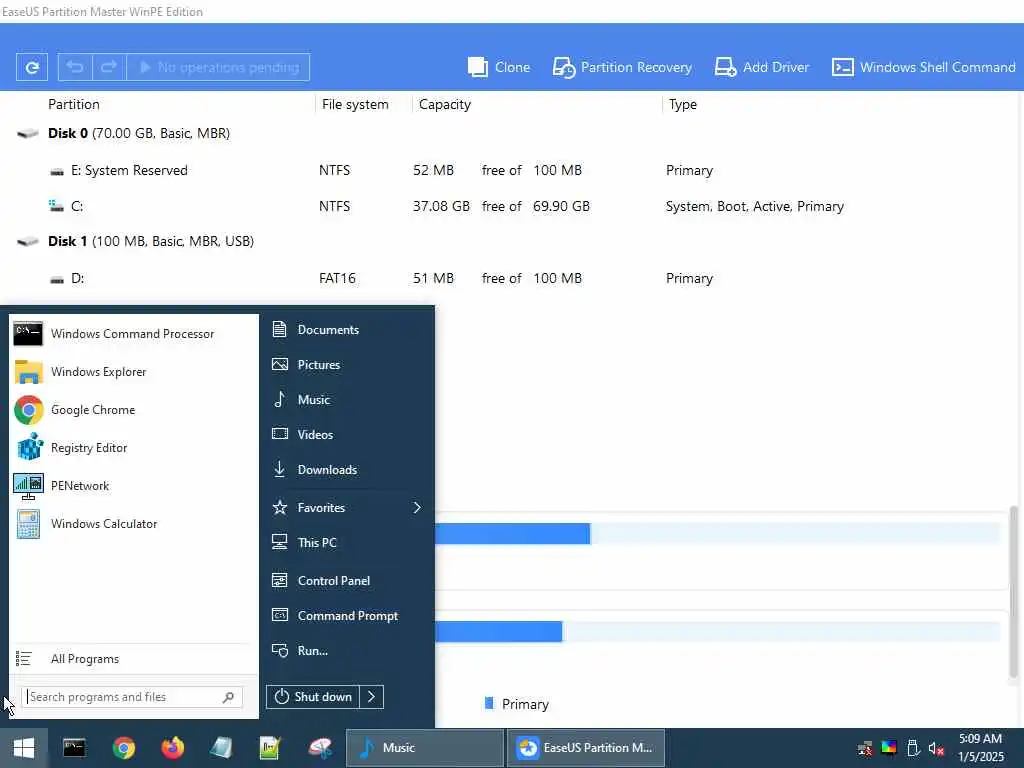Click the network tray icon

coord(865,748)
